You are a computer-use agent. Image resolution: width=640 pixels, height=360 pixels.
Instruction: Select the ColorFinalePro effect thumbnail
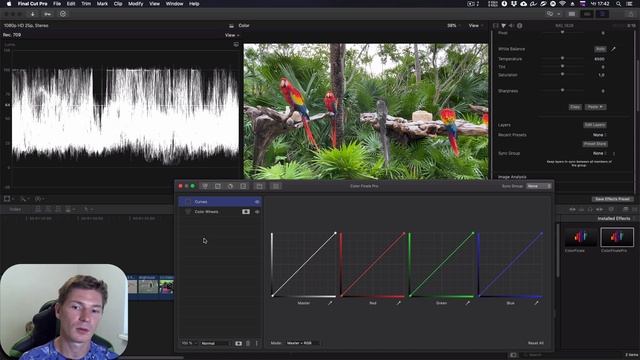coord(617,237)
